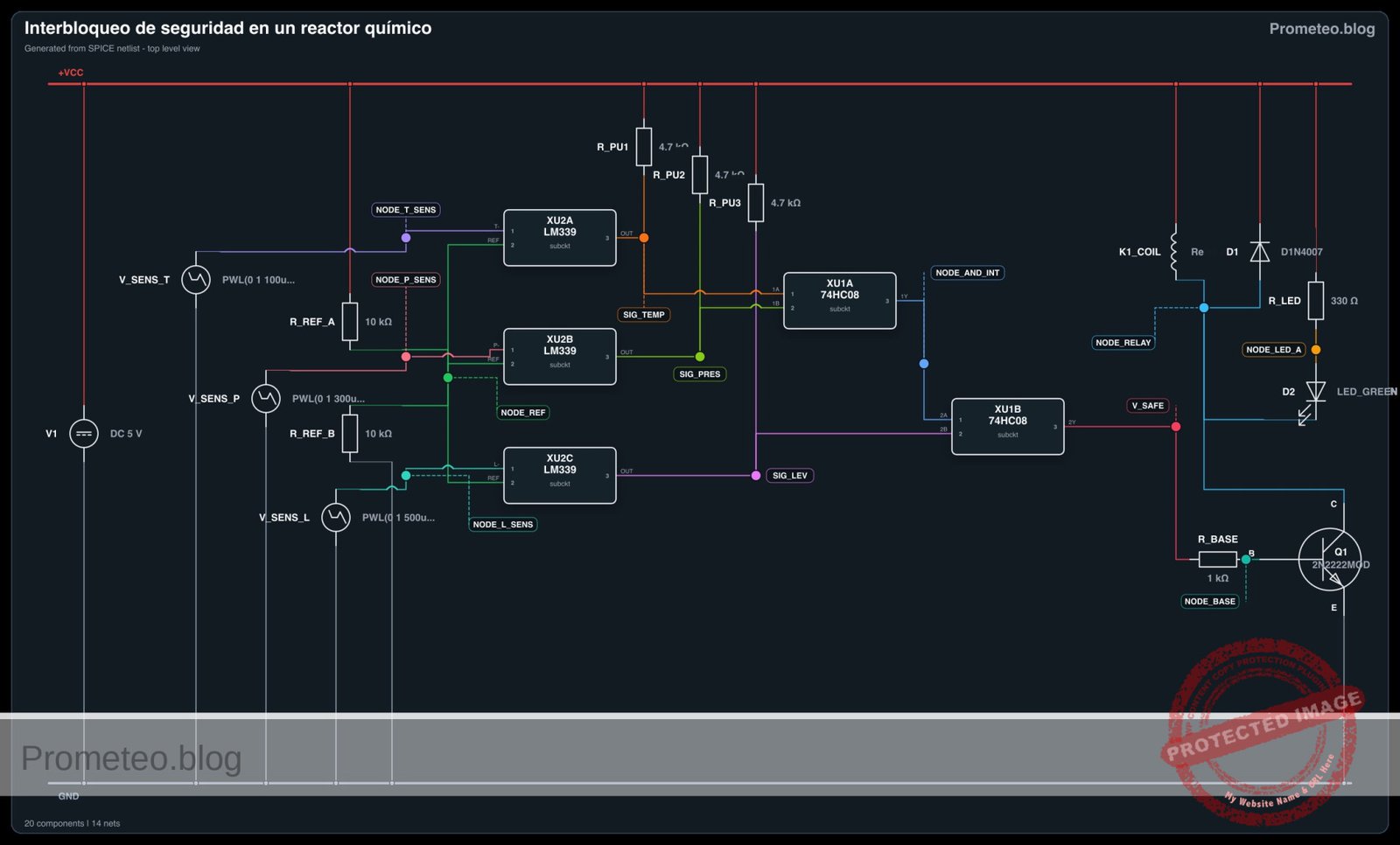
Task: Click the XU2A LM339 comparator block
Action: point(560,238)
